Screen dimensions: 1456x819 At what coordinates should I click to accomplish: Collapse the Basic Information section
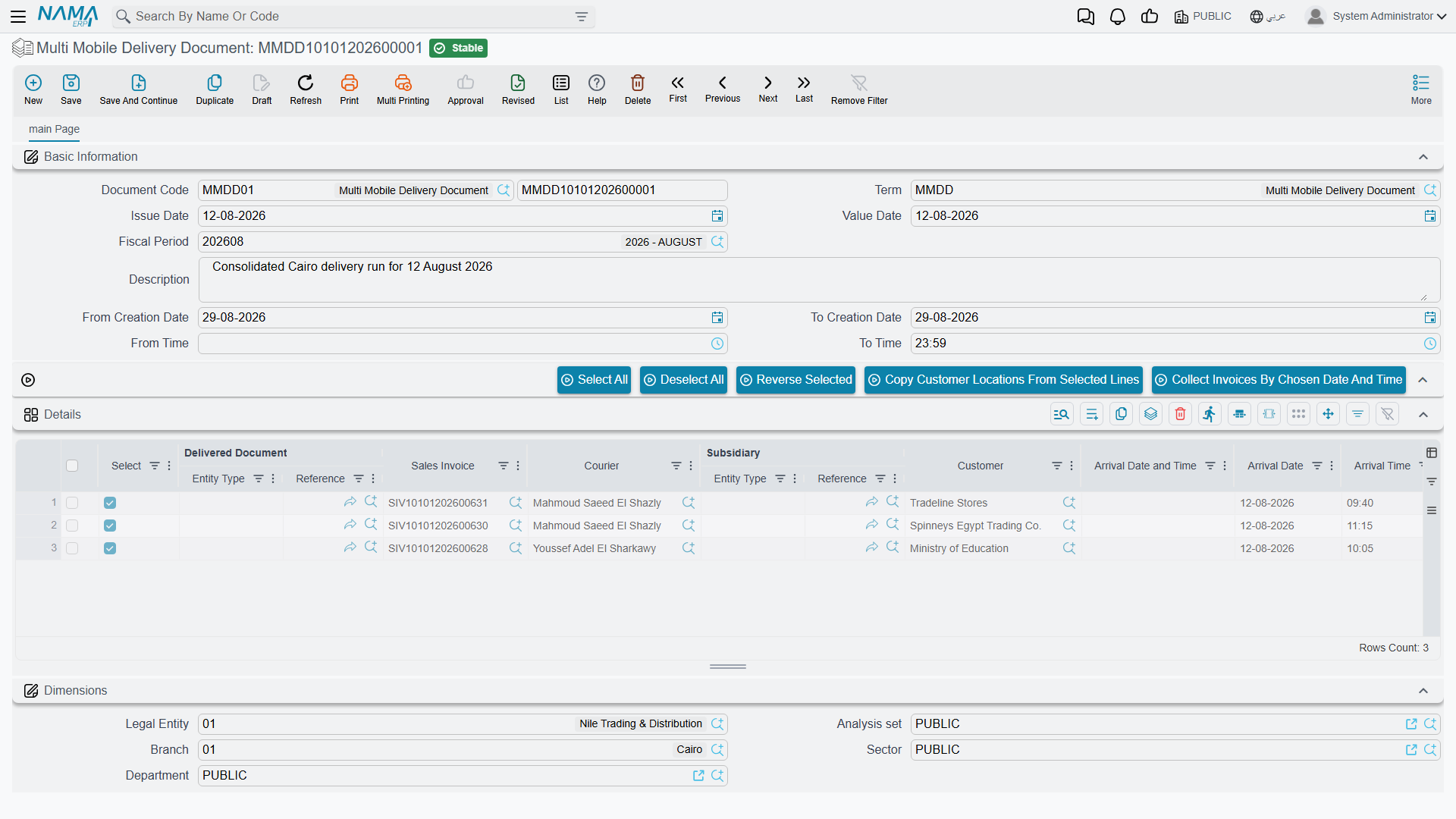tap(1423, 157)
